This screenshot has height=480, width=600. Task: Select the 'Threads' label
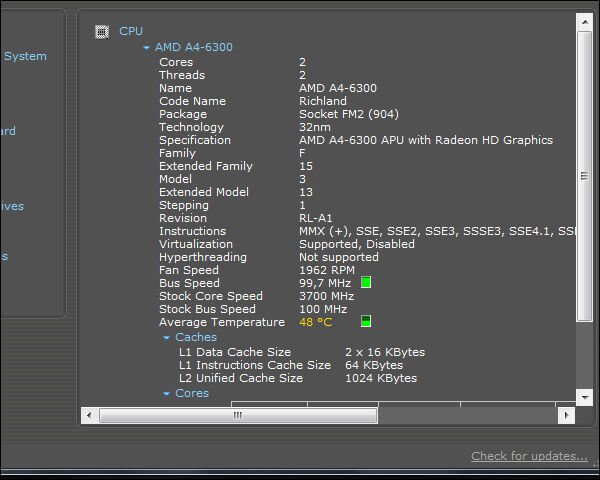point(182,75)
